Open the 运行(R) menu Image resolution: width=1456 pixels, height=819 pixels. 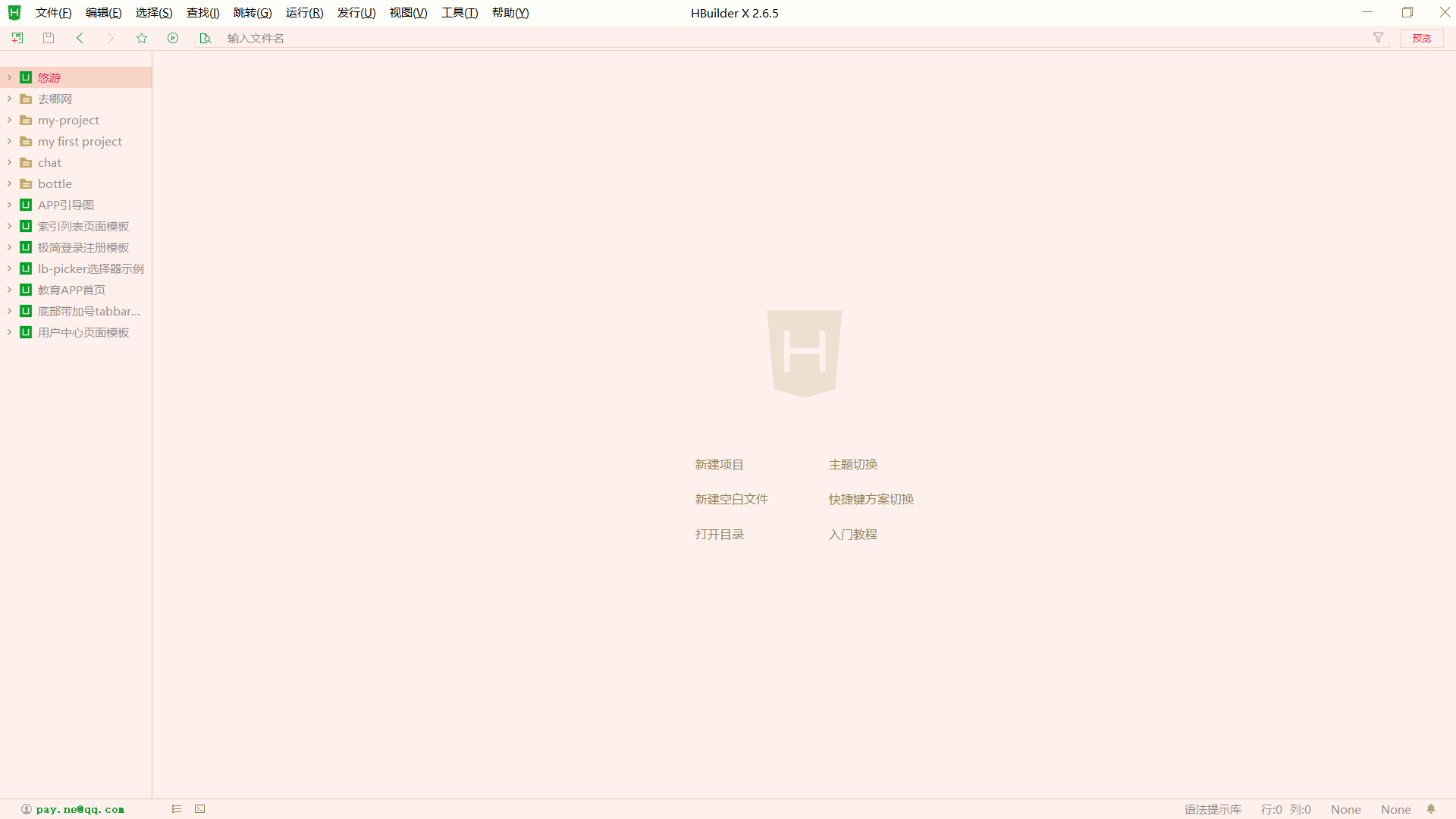click(304, 13)
